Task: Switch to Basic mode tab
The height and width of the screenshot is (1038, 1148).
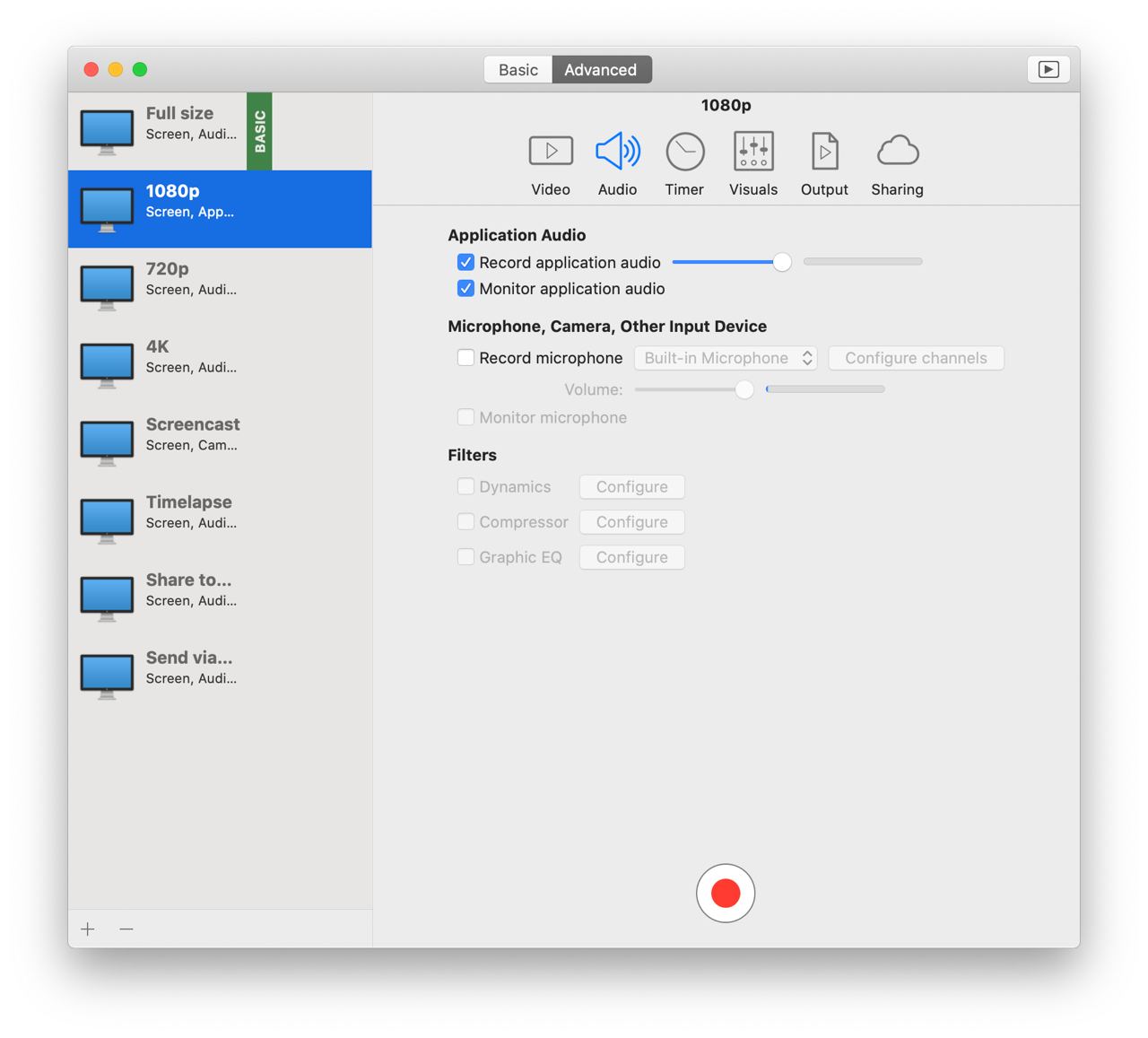Action: (x=518, y=69)
